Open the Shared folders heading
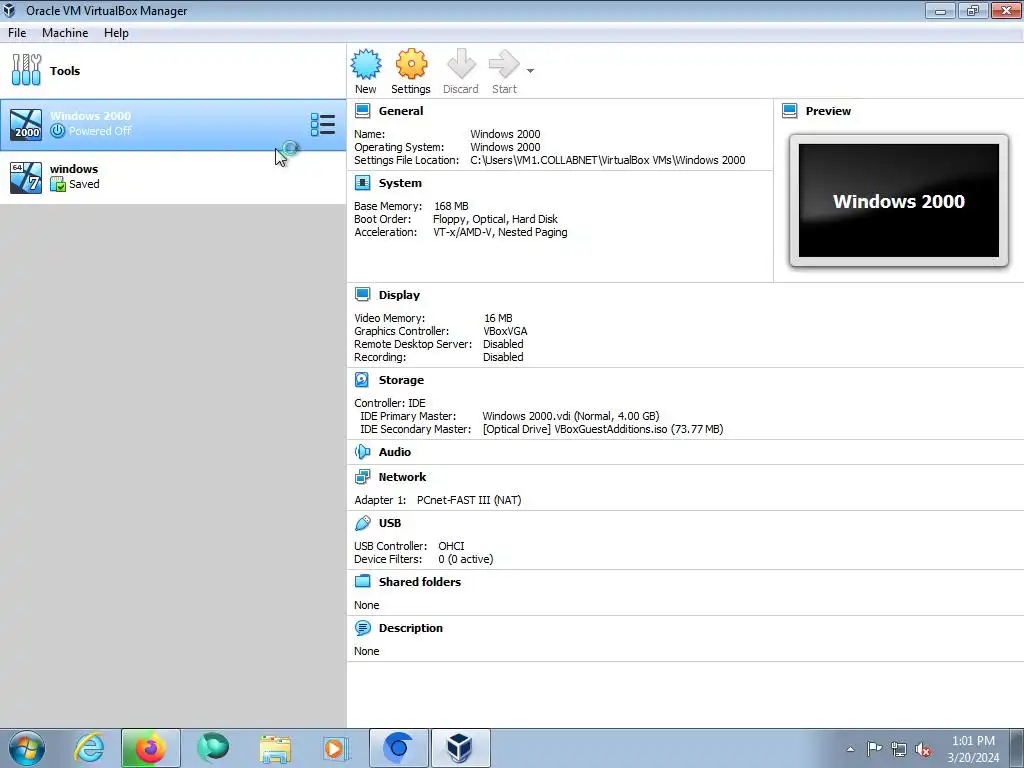1024x768 pixels. click(420, 582)
